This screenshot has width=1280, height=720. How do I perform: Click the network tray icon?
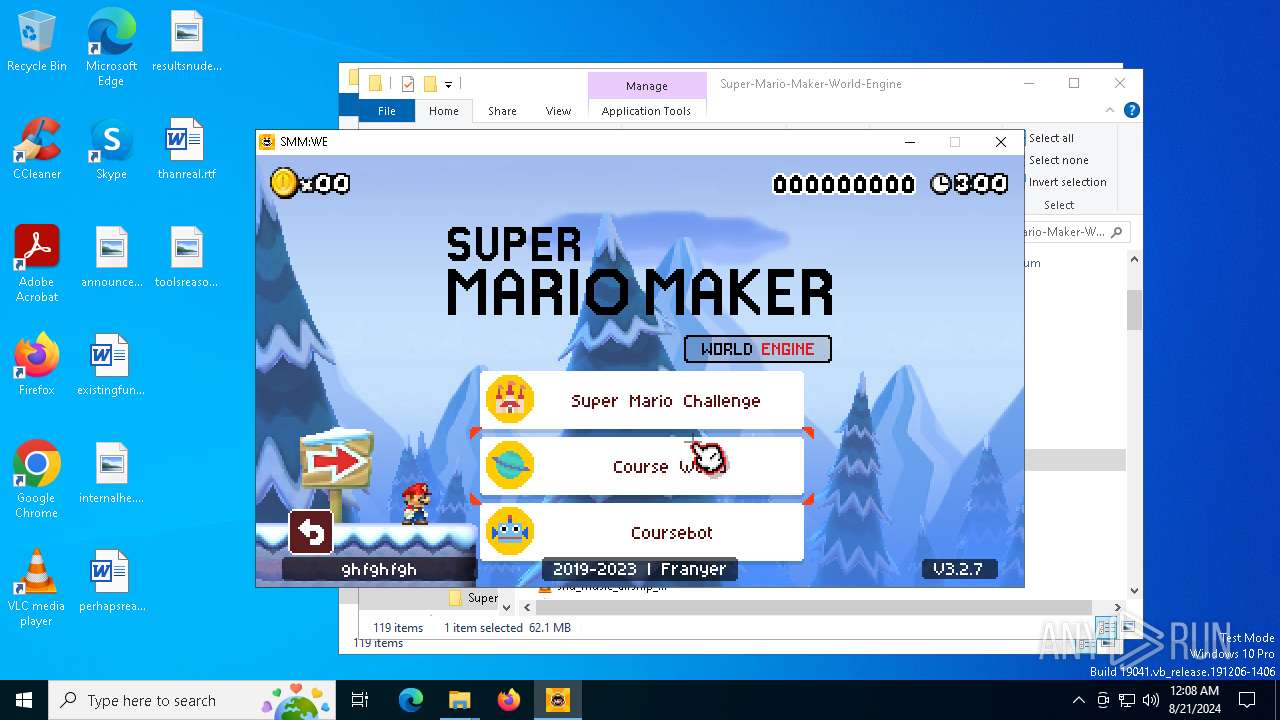1127,700
